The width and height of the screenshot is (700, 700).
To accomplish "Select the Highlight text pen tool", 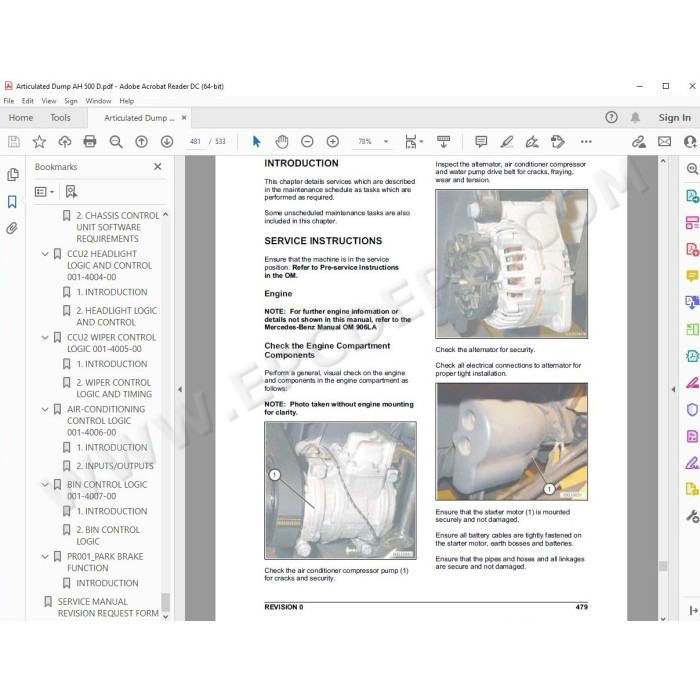I will [x=506, y=142].
